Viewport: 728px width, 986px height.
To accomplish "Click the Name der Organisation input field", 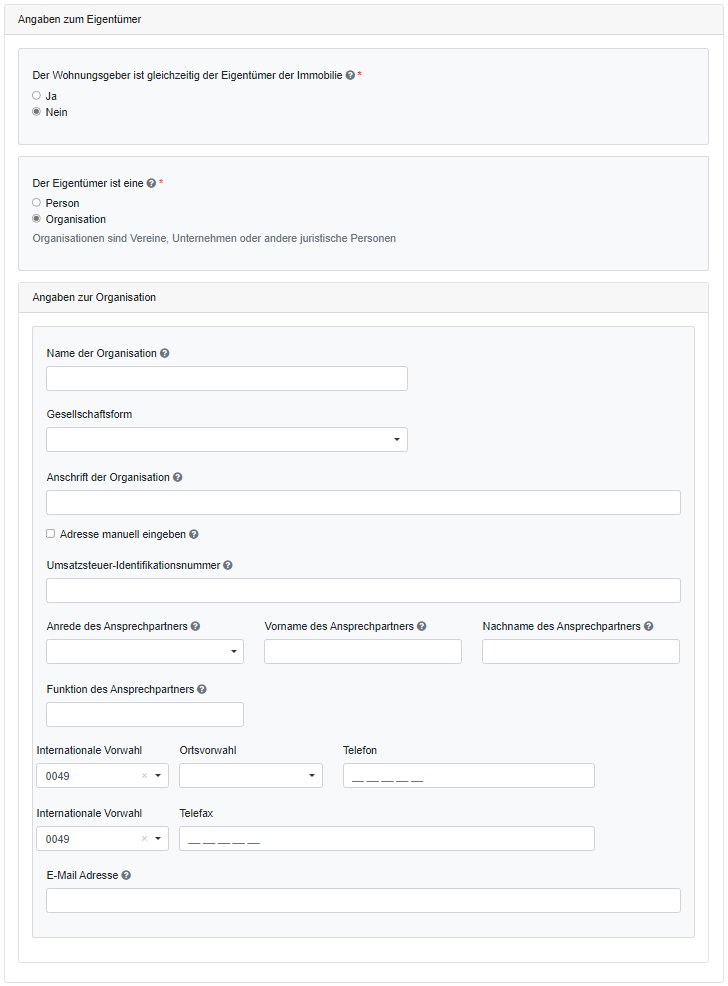I will (227, 378).
